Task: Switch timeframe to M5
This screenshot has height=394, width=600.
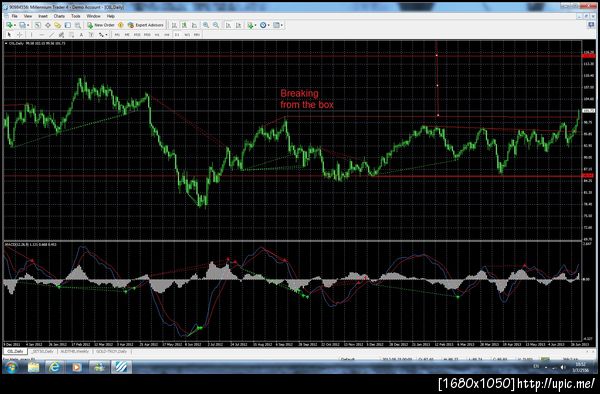Action: click(127, 35)
